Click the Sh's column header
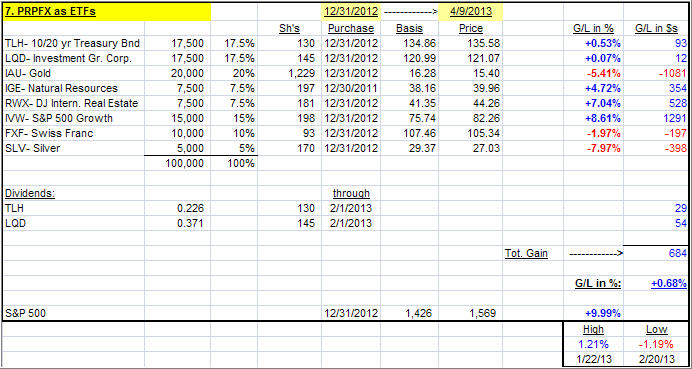692x369 pixels. (290, 28)
